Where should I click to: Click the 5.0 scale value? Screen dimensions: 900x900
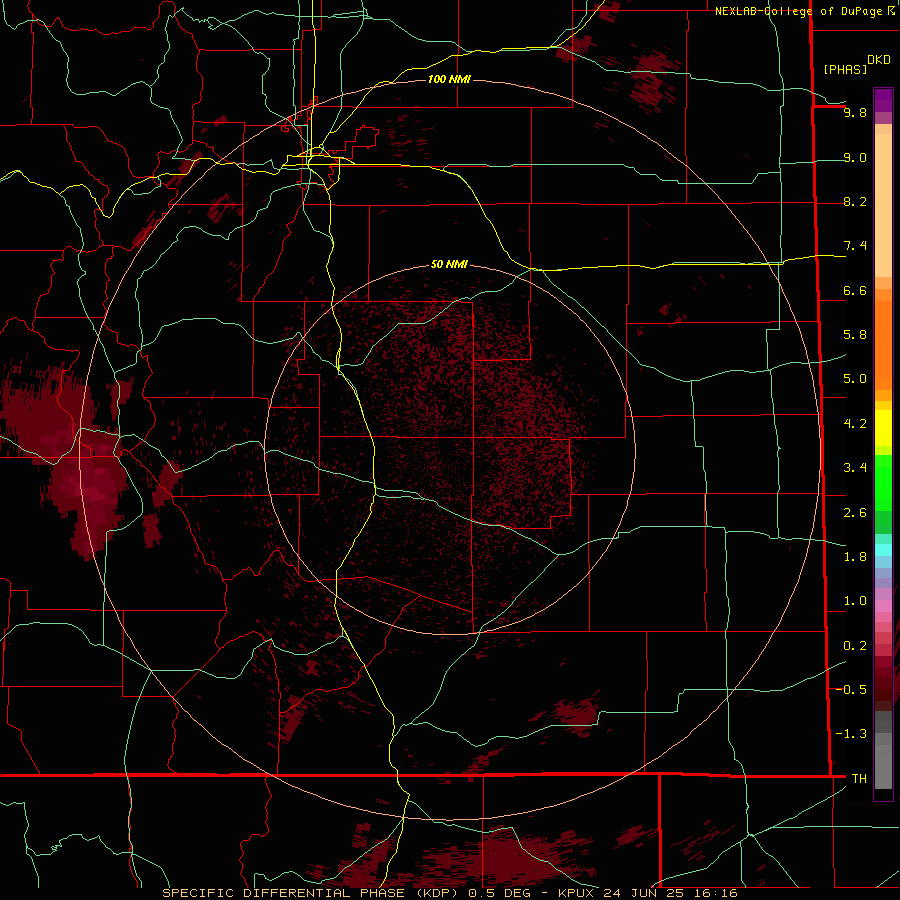(x=855, y=379)
